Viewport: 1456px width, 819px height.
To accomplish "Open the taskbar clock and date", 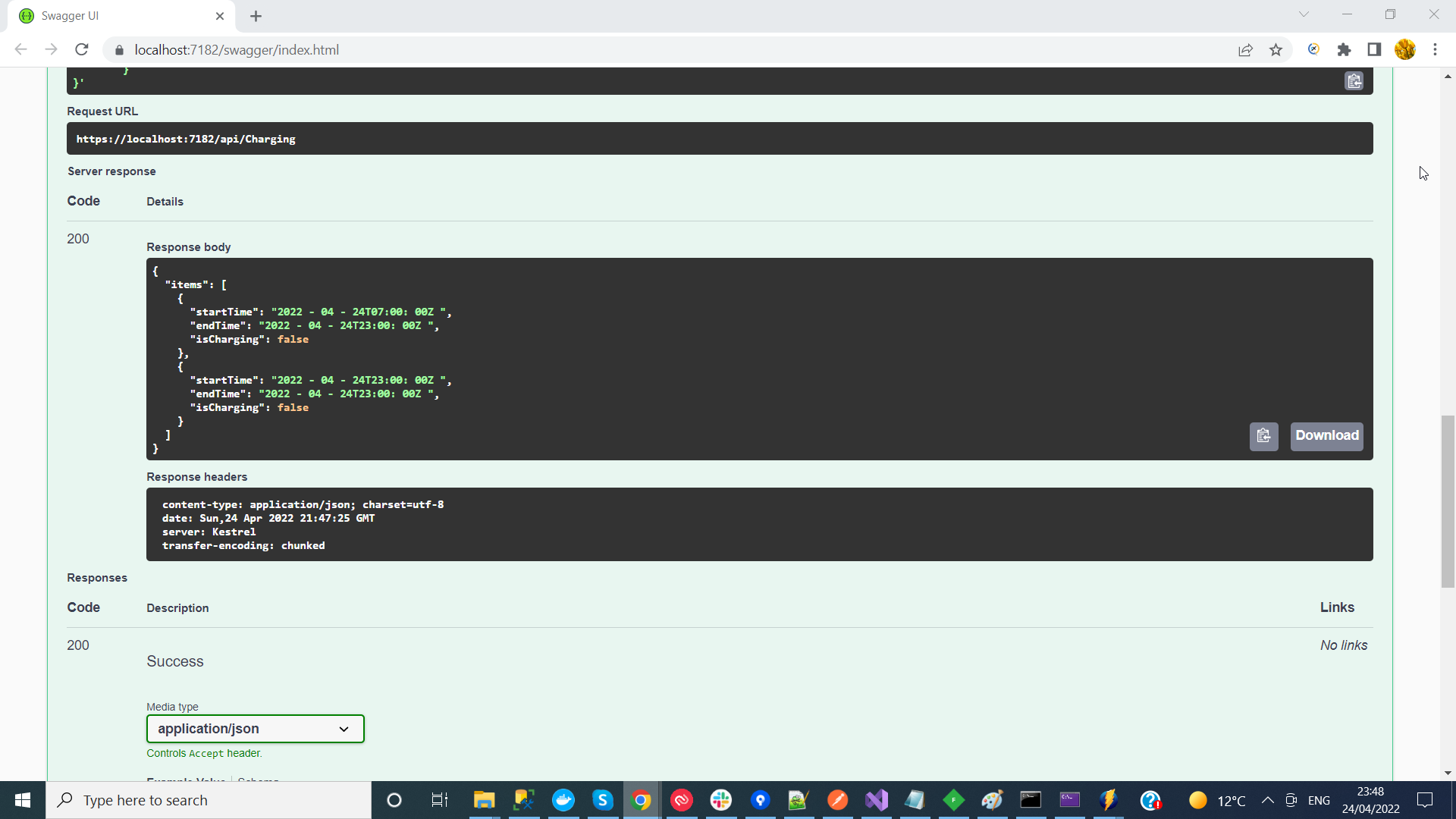I will (1370, 800).
